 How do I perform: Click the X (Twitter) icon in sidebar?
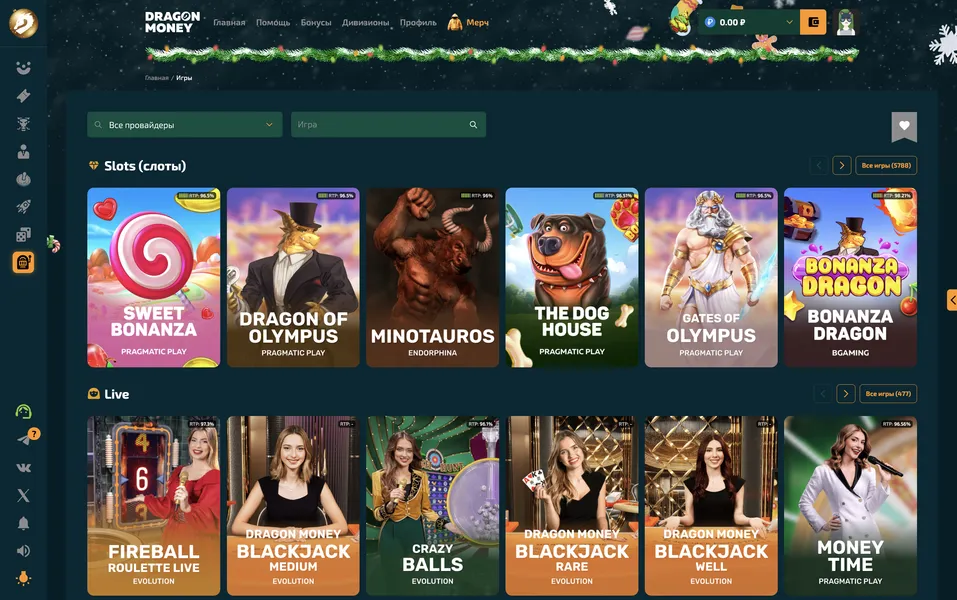pyautogui.click(x=23, y=493)
